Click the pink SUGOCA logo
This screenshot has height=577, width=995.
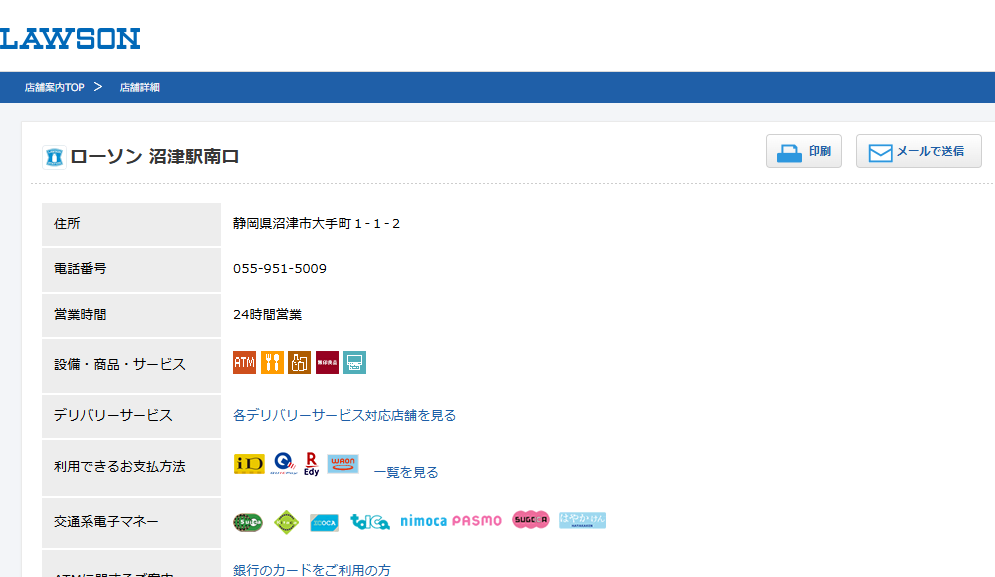tap(531, 520)
